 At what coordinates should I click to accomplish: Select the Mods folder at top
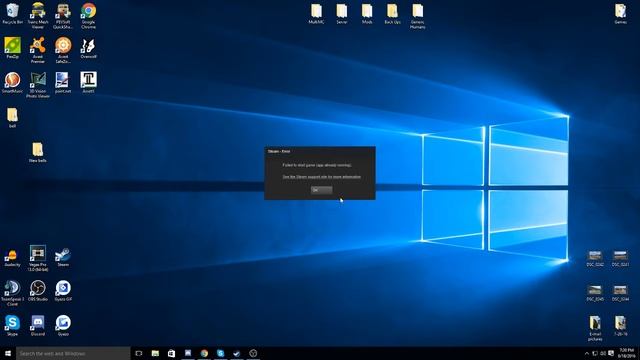(367, 14)
